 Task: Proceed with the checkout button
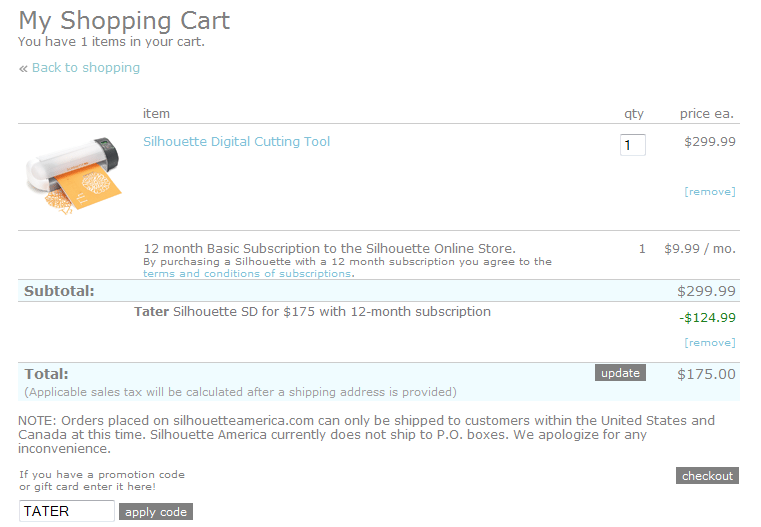pyautogui.click(x=707, y=476)
